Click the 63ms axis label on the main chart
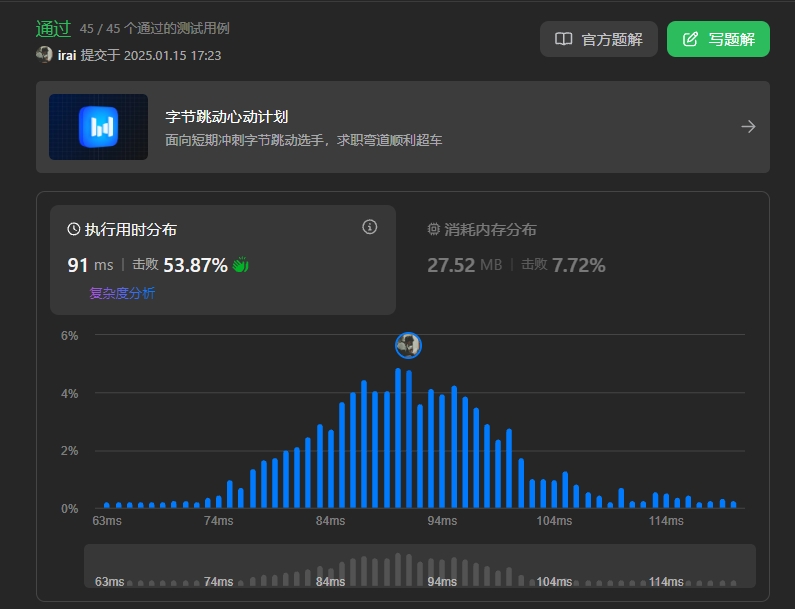 (x=107, y=521)
